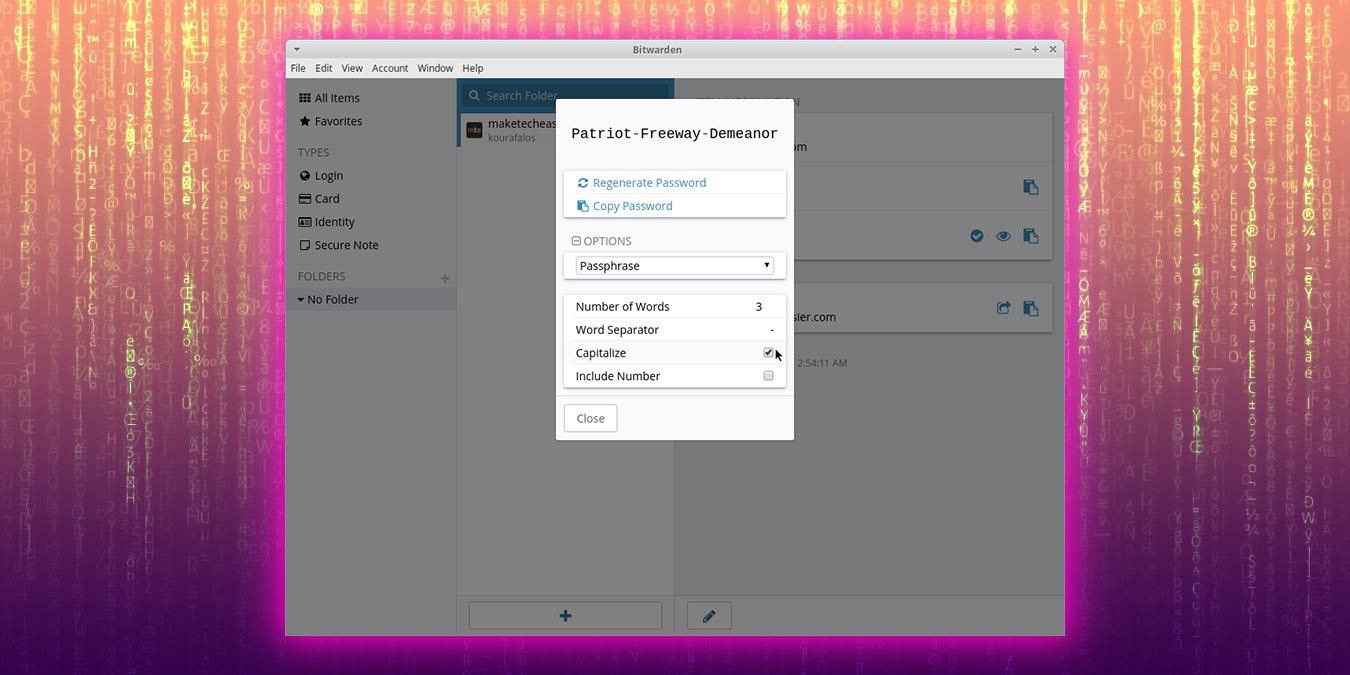Click the check password icon
Image resolution: width=1350 pixels, height=675 pixels.
click(977, 236)
